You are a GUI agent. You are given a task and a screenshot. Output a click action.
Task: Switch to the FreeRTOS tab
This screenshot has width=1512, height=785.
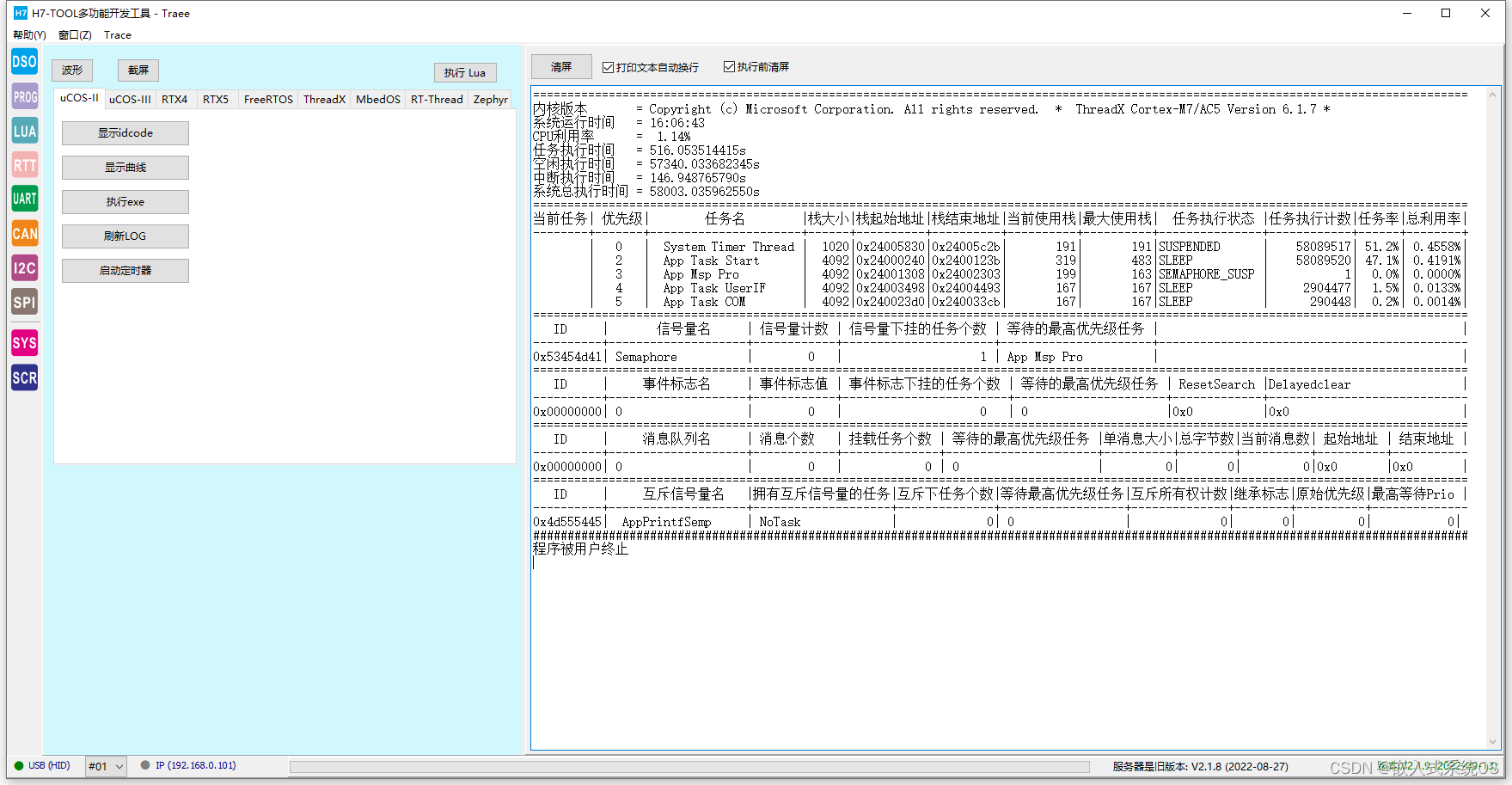268,99
